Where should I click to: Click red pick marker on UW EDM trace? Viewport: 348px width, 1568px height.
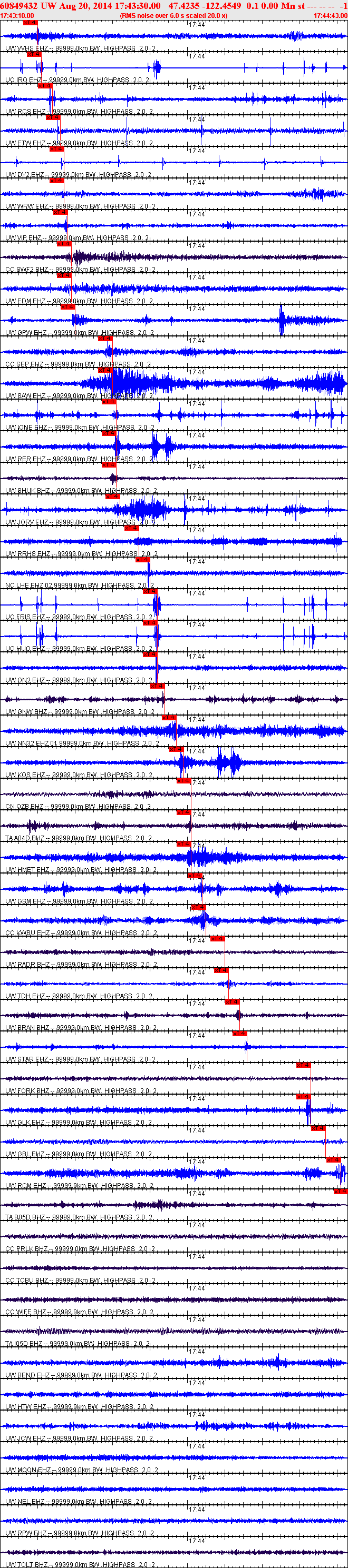pos(64,276)
